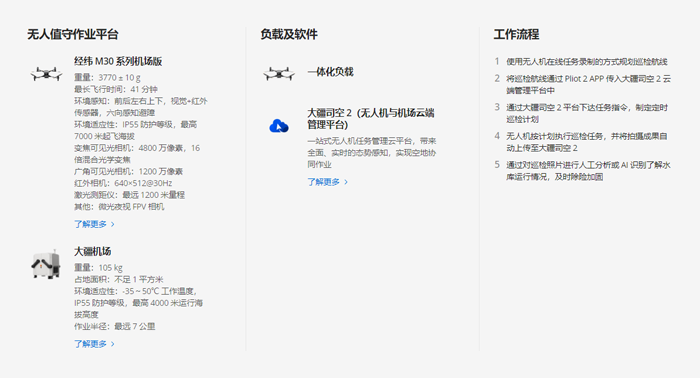Click the 一站式无人机任务管理云平台 description

pyautogui.click(x=372, y=153)
